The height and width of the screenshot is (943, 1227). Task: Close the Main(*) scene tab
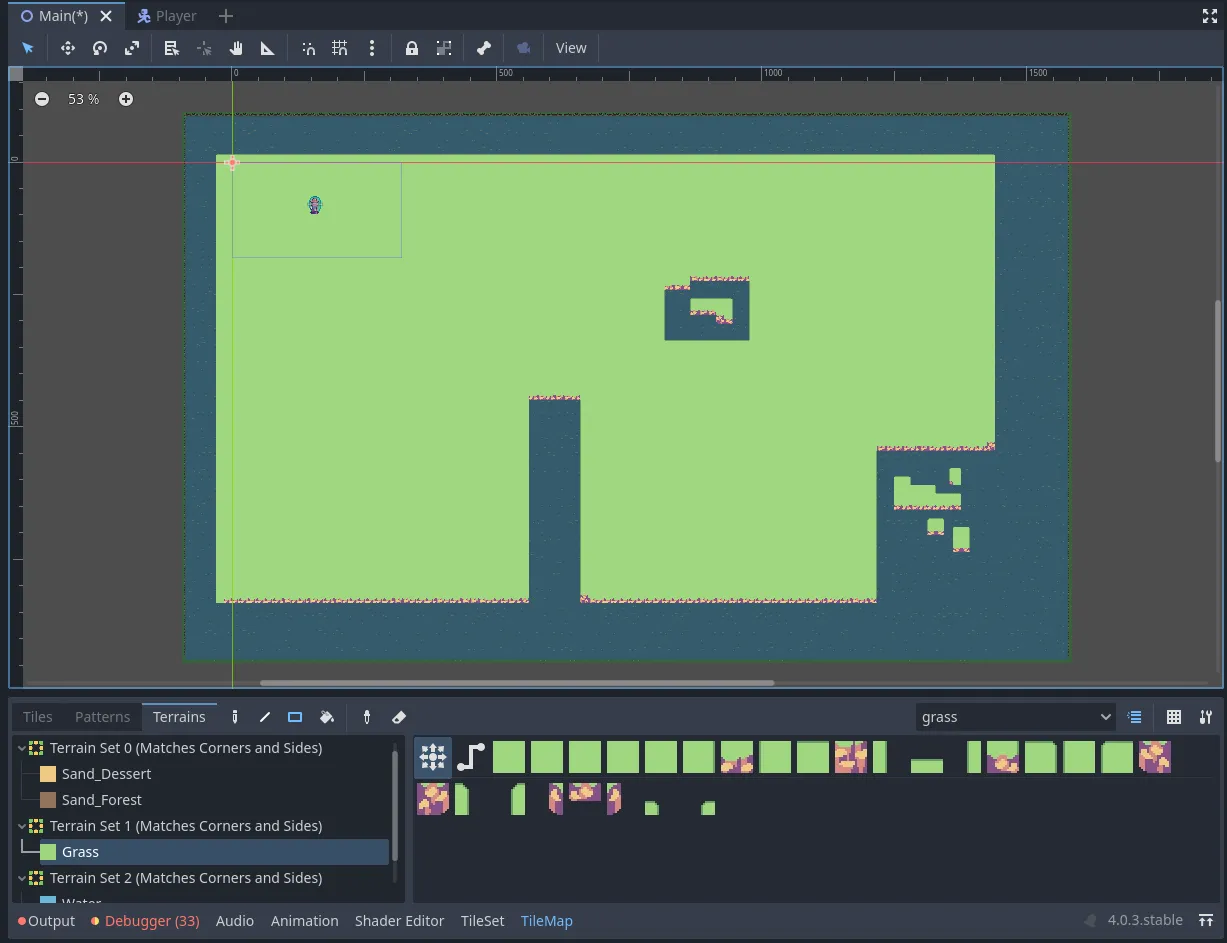tap(106, 16)
